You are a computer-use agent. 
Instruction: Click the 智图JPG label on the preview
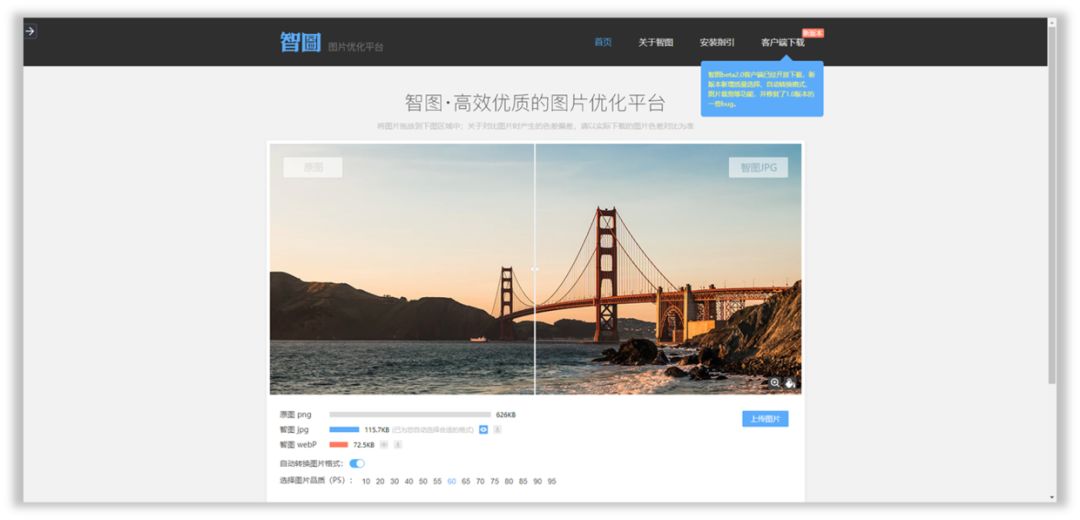coord(758,167)
